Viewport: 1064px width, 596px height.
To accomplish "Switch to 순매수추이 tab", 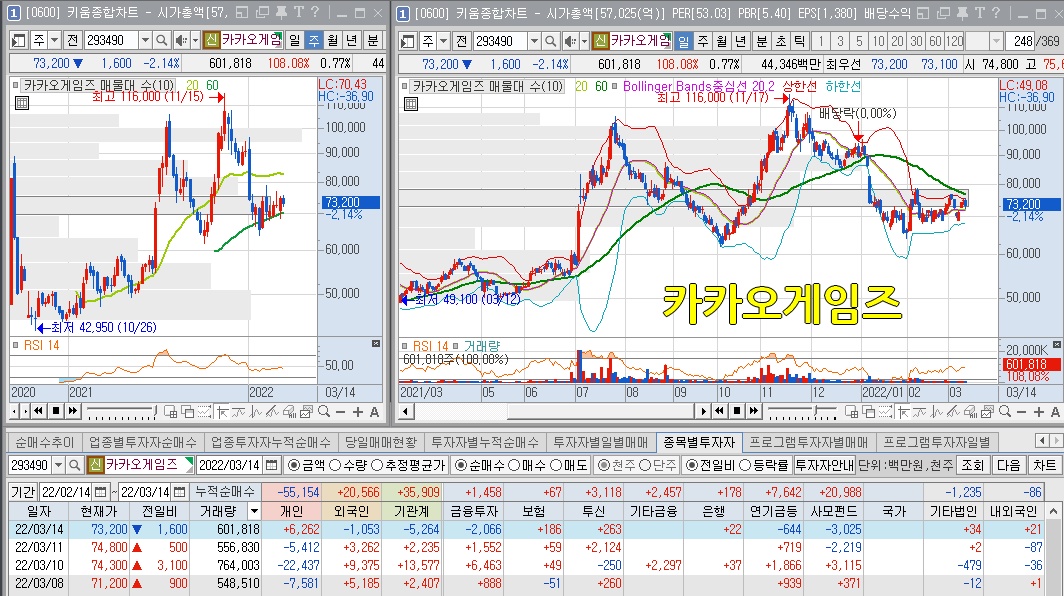I will [45, 443].
